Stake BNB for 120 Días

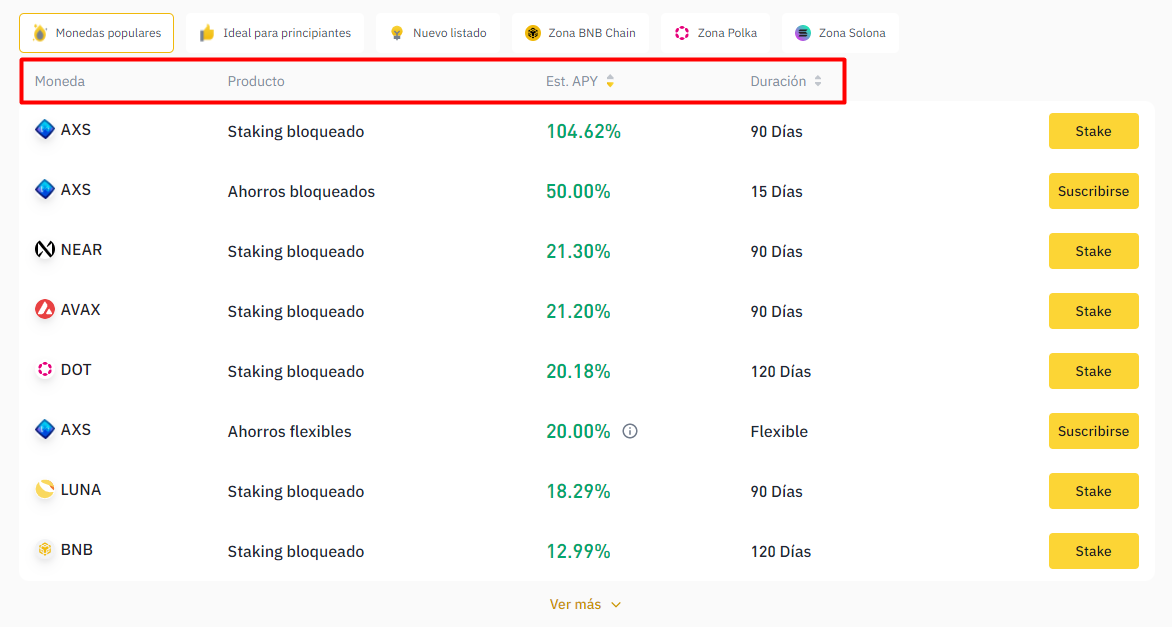[x=1094, y=551]
